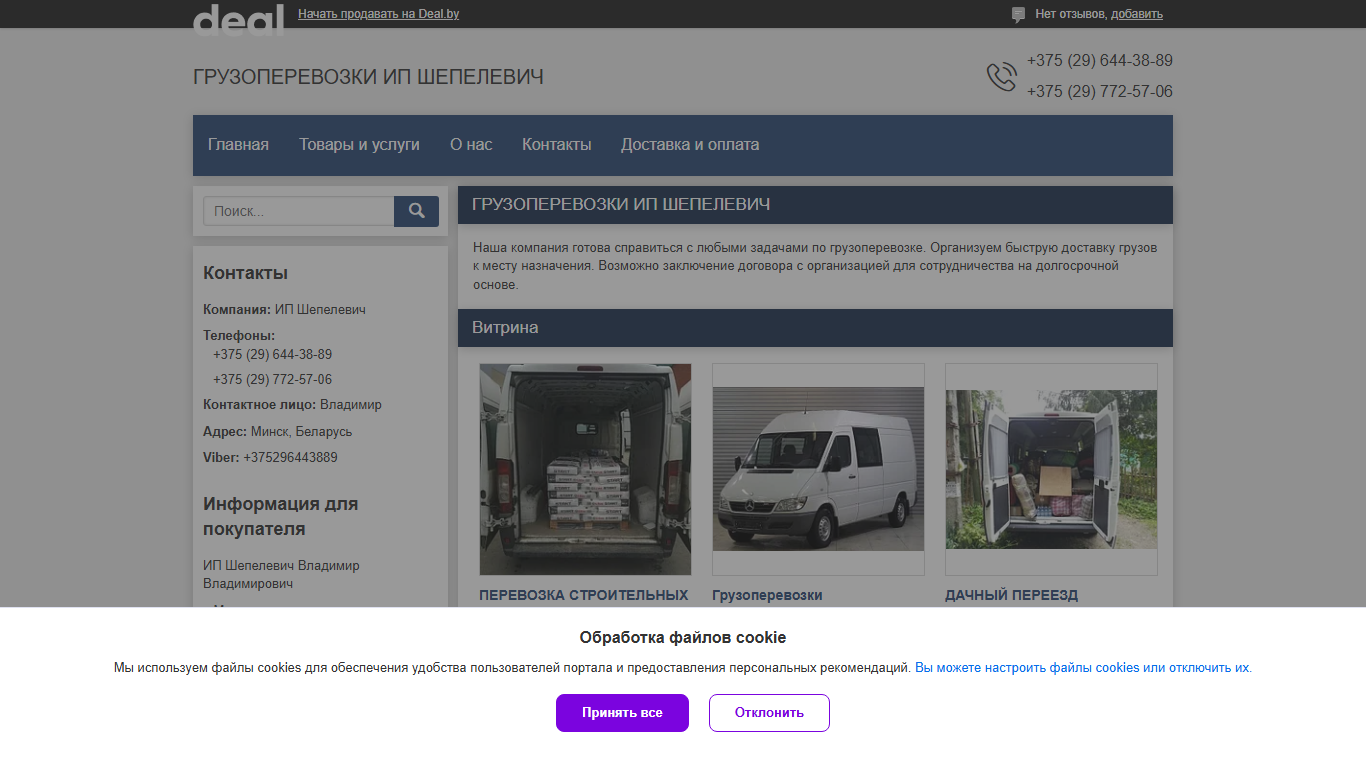Decline cookies with Отклонить button
Viewport: 1366px width, 768px height.
coord(769,713)
